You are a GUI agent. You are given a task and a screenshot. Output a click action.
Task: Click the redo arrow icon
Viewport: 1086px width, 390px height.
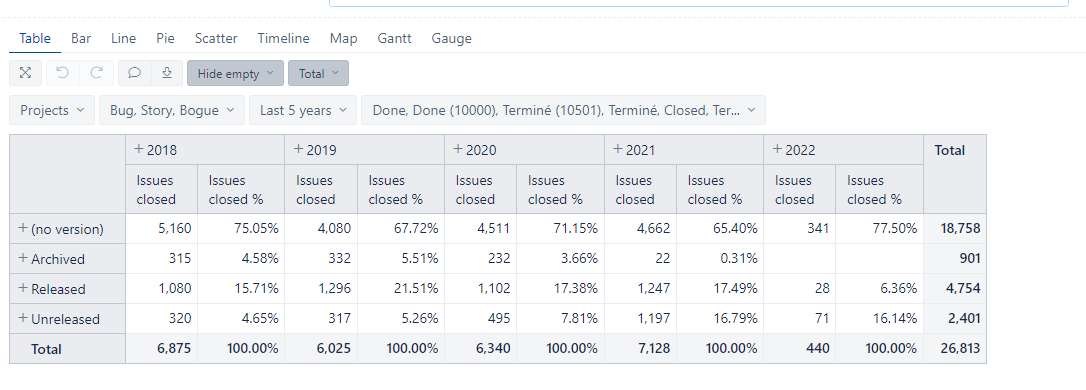pos(96,73)
